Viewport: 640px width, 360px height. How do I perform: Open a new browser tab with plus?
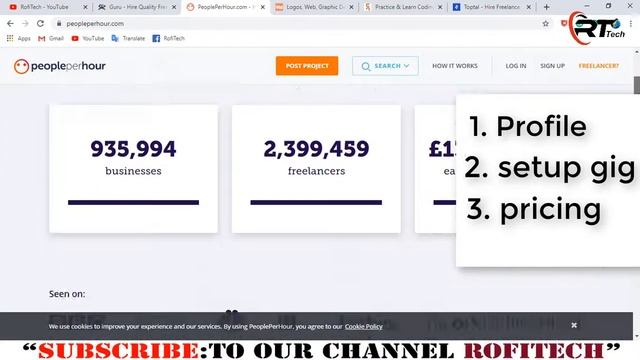click(547, 7)
